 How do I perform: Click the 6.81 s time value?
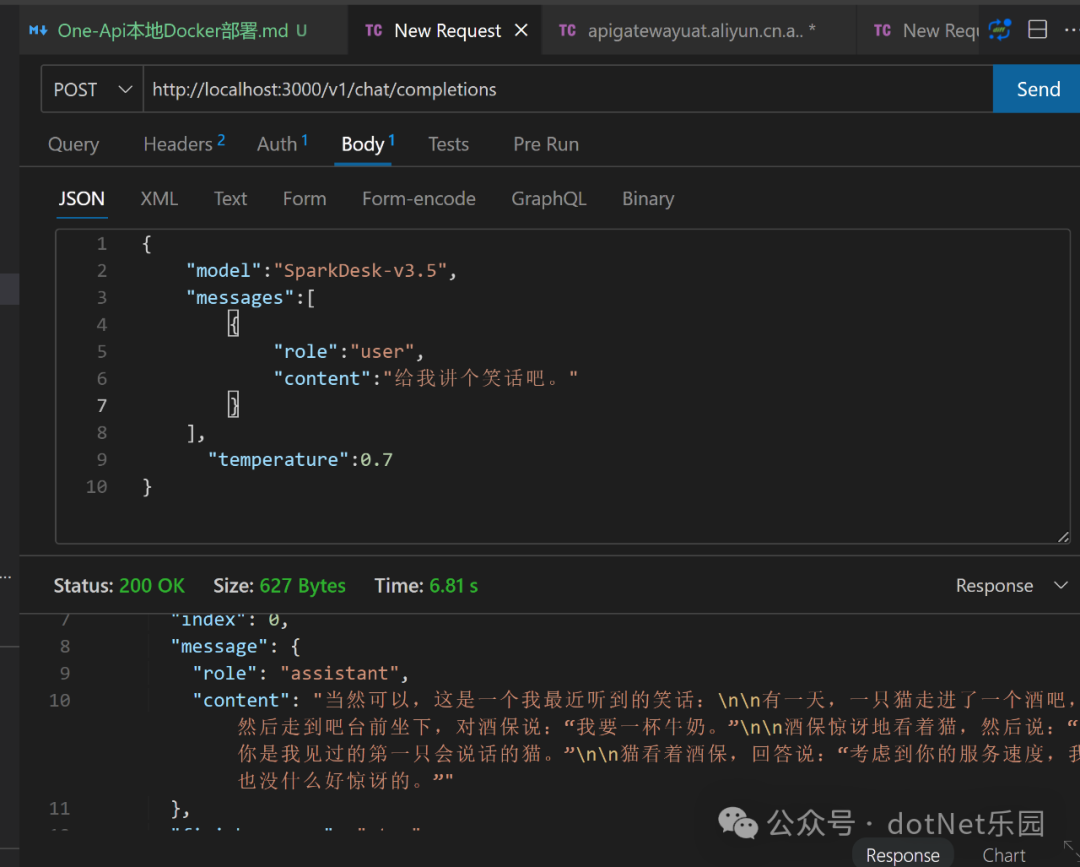point(453,586)
